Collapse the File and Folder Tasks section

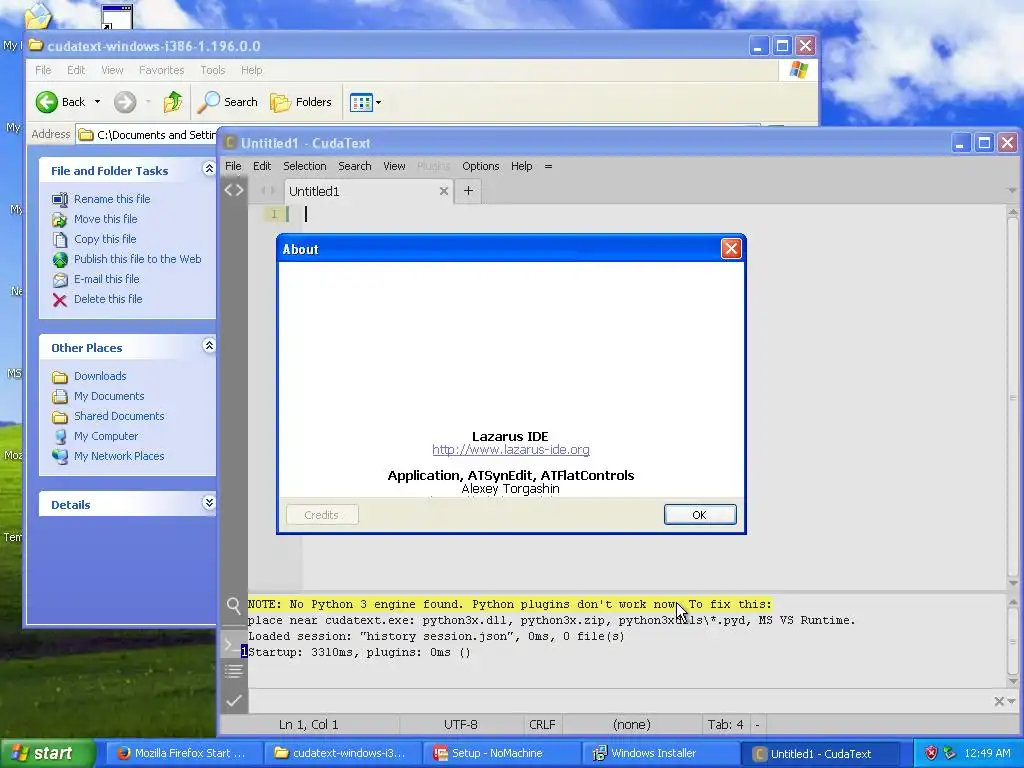click(x=209, y=169)
